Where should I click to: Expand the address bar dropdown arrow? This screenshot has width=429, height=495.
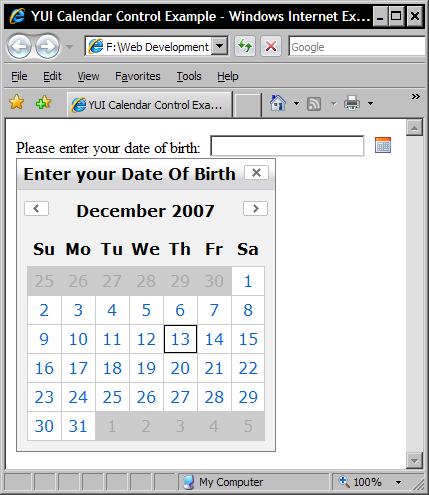pyautogui.click(x=220, y=46)
